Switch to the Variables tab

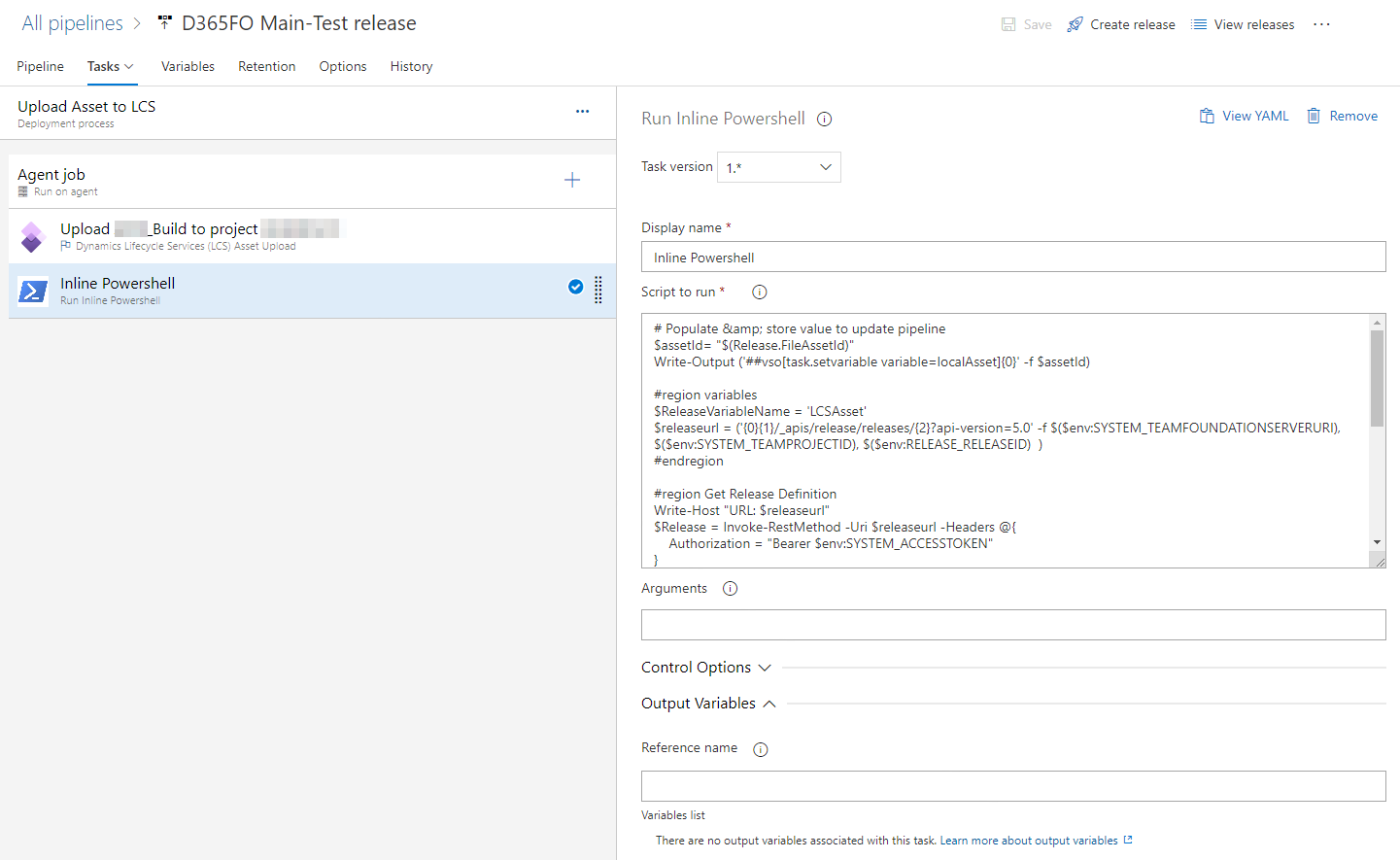188,66
